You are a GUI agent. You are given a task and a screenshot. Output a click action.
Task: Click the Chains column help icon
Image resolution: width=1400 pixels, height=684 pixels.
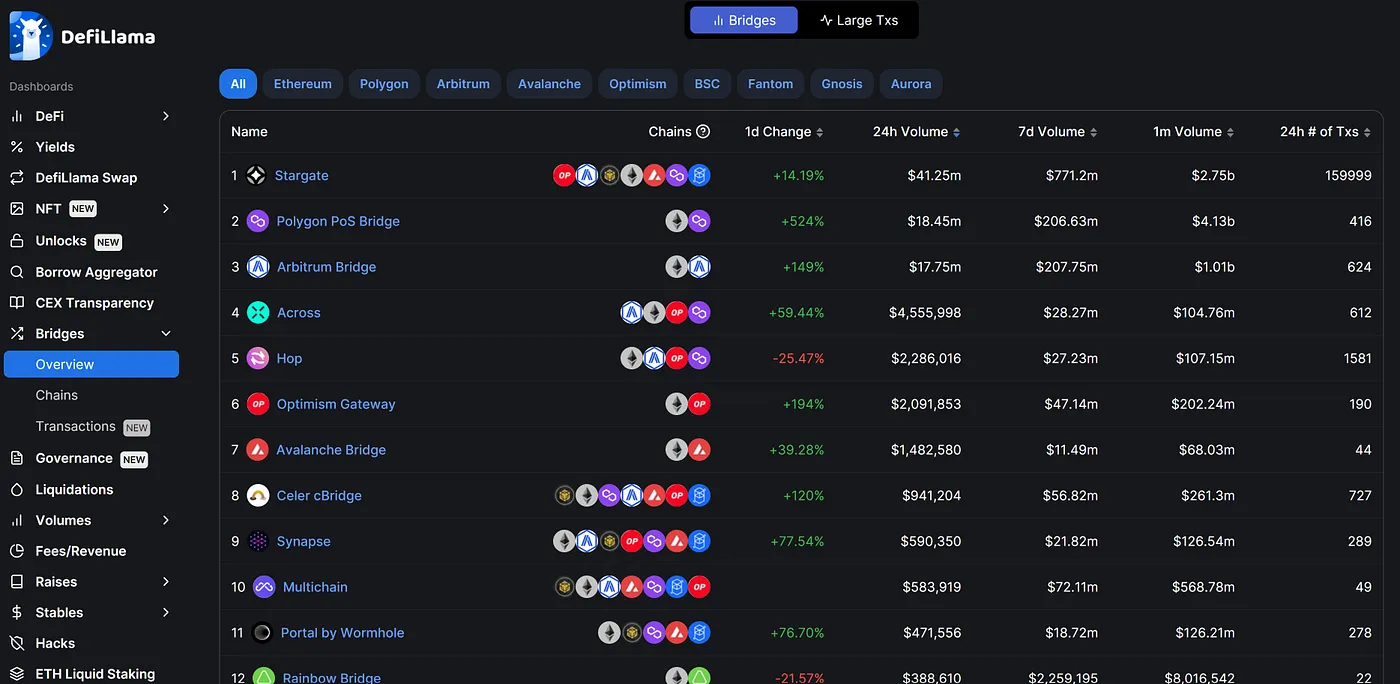click(x=703, y=132)
